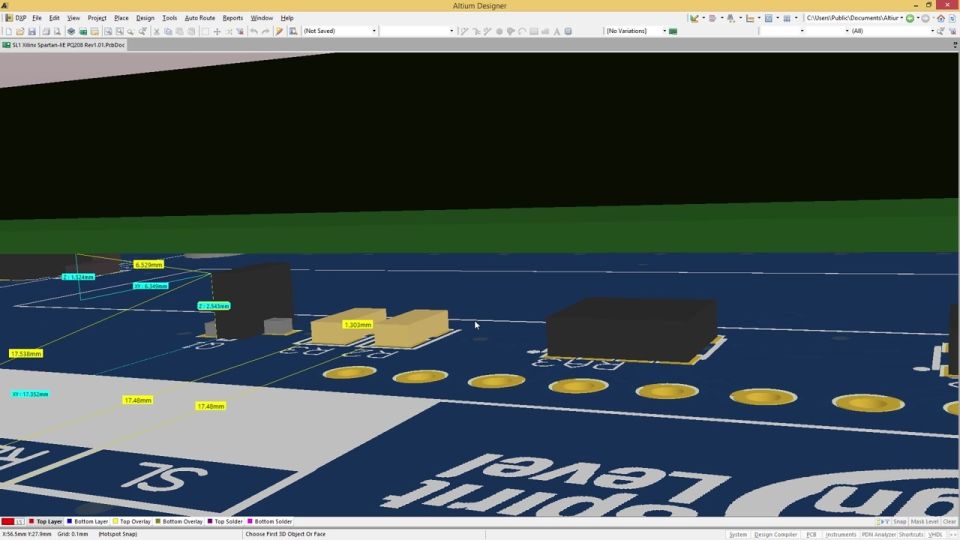Click the Design Compiler panel button
The image size is (960, 540).
[x=775, y=534]
